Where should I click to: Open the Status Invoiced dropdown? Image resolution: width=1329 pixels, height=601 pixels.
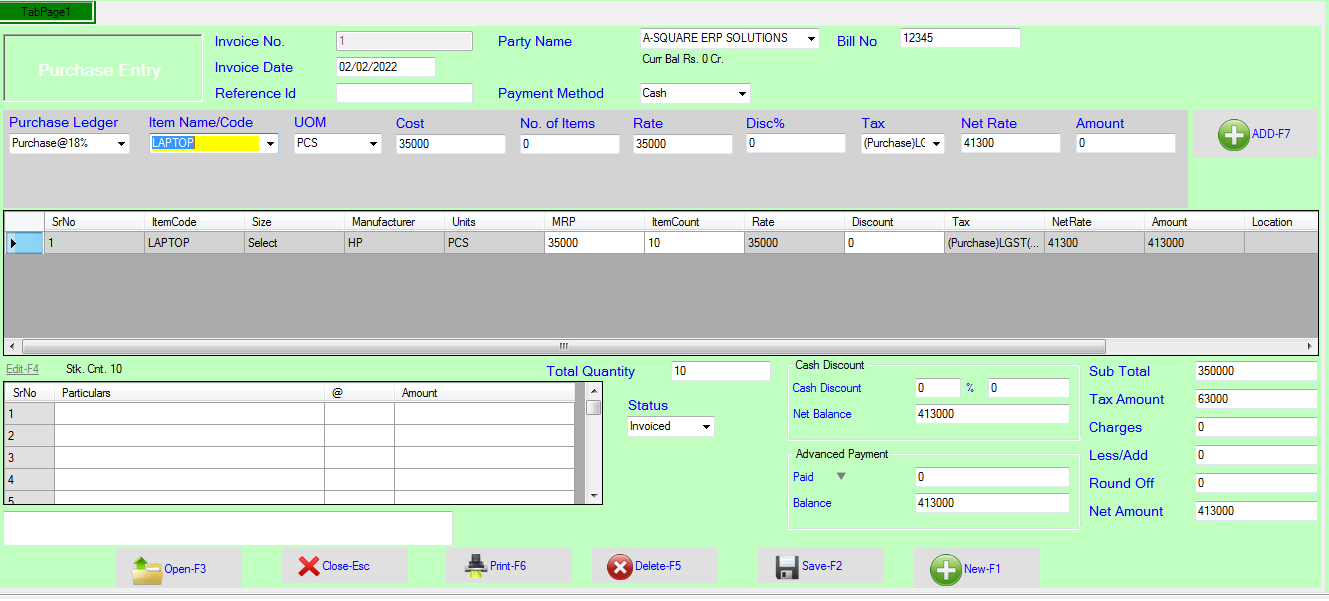coord(706,427)
